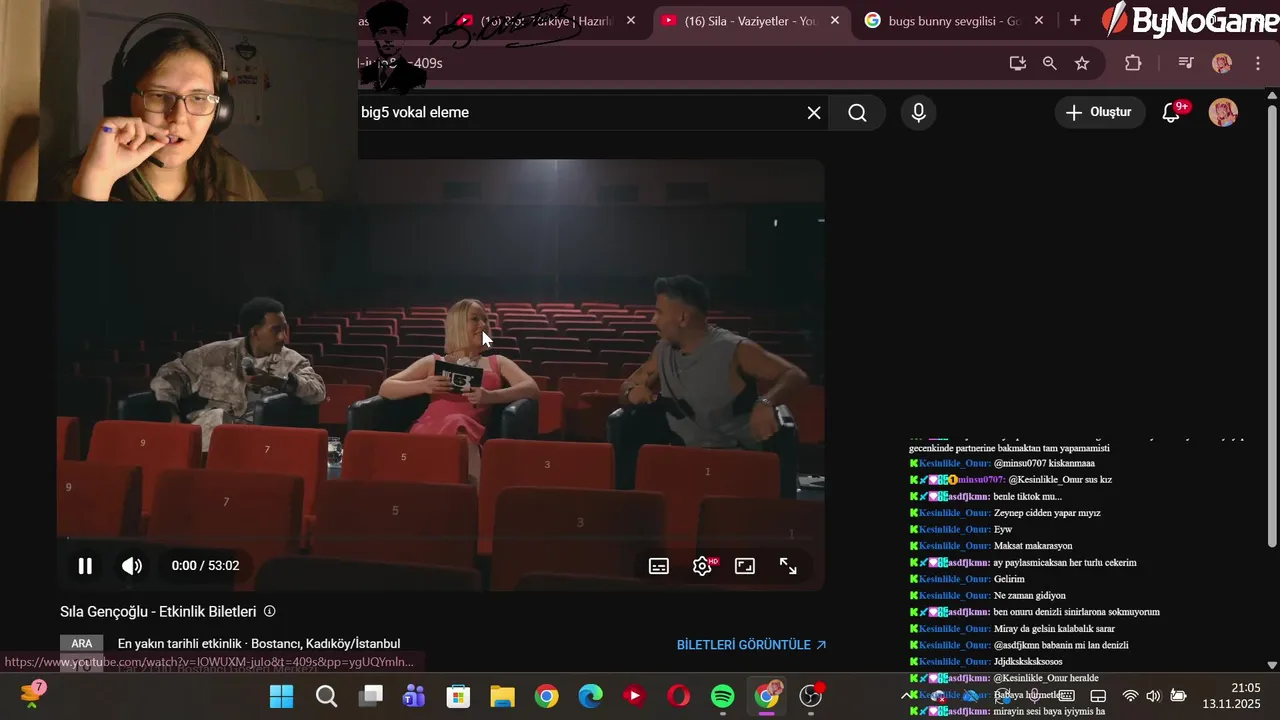
Task: Click the video timestamp 0:00 / 53:02
Action: 205,566
